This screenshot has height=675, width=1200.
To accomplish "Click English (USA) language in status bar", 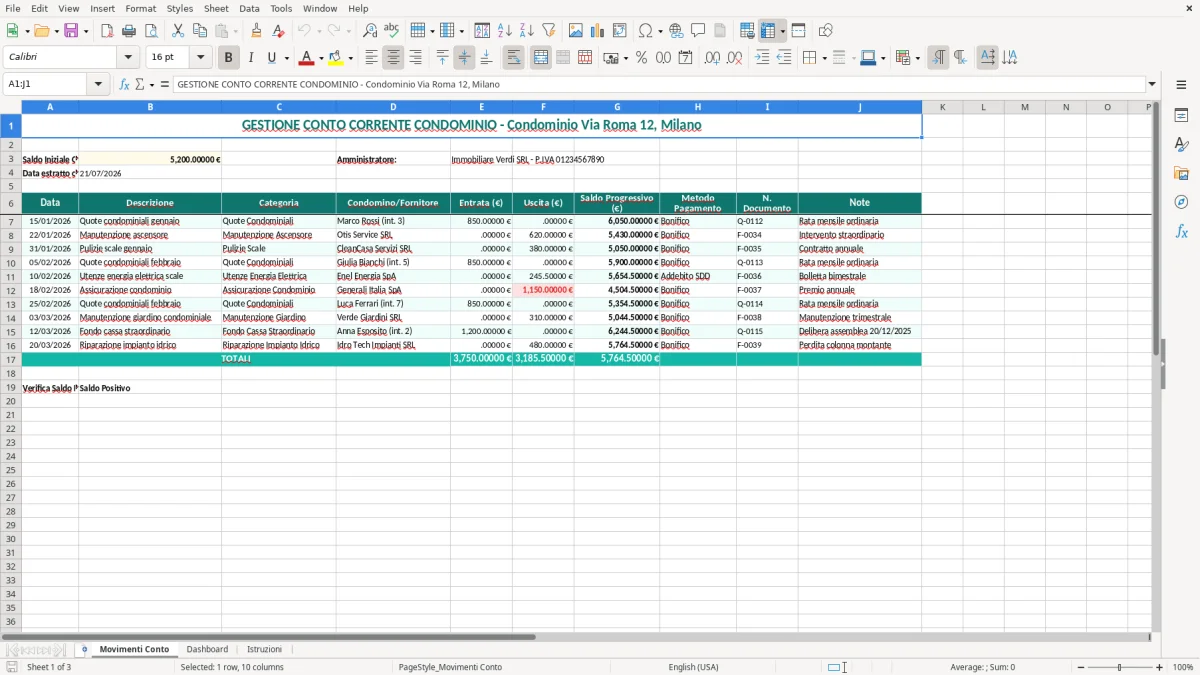I will coord(693,667).
